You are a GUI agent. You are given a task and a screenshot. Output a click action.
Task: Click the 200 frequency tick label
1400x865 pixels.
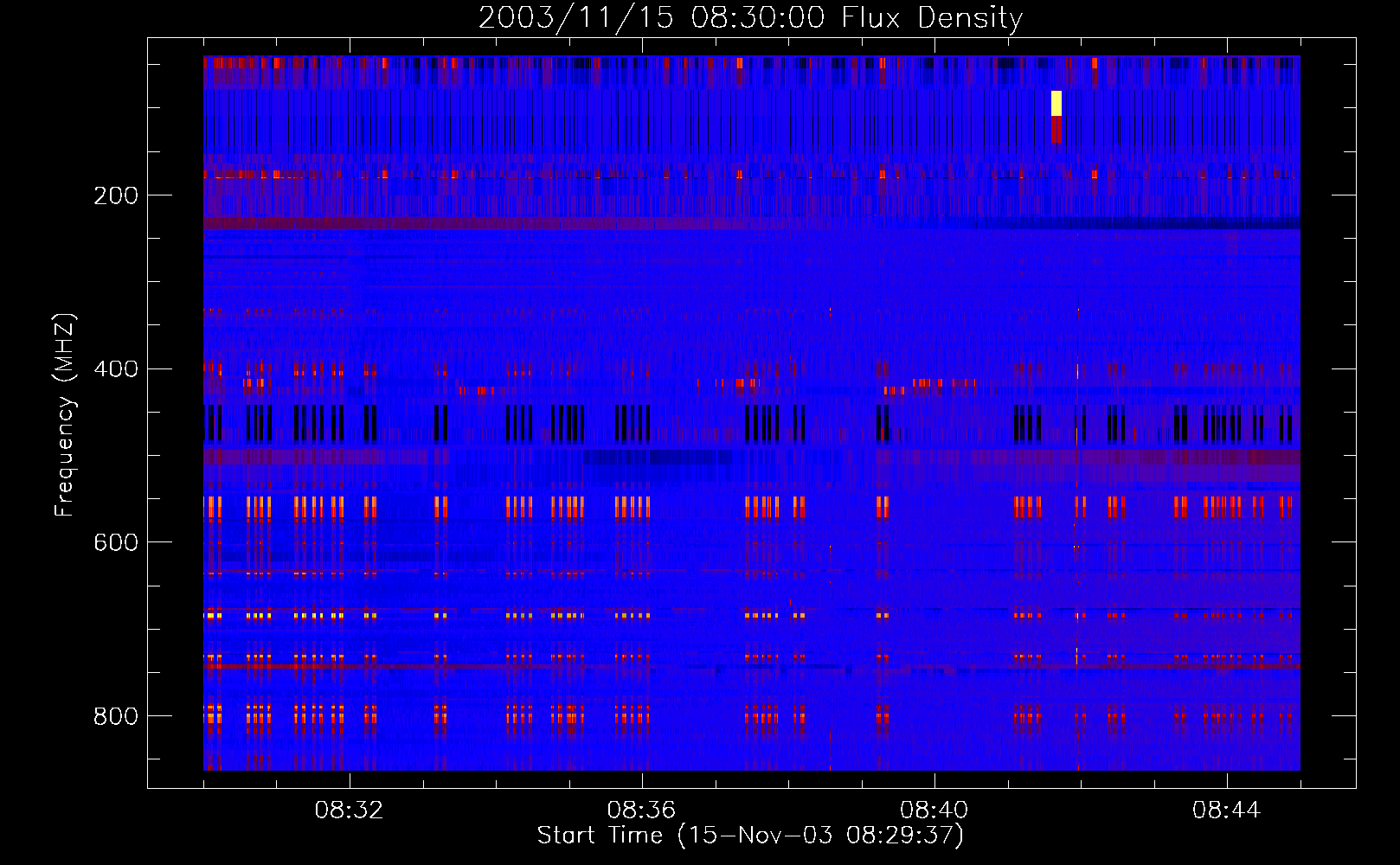116,195
